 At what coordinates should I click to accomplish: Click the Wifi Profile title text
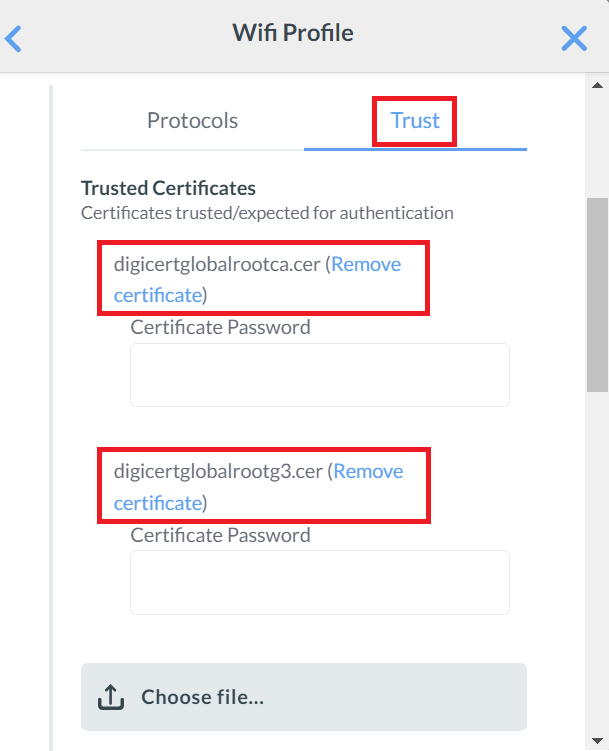point(293,33)
